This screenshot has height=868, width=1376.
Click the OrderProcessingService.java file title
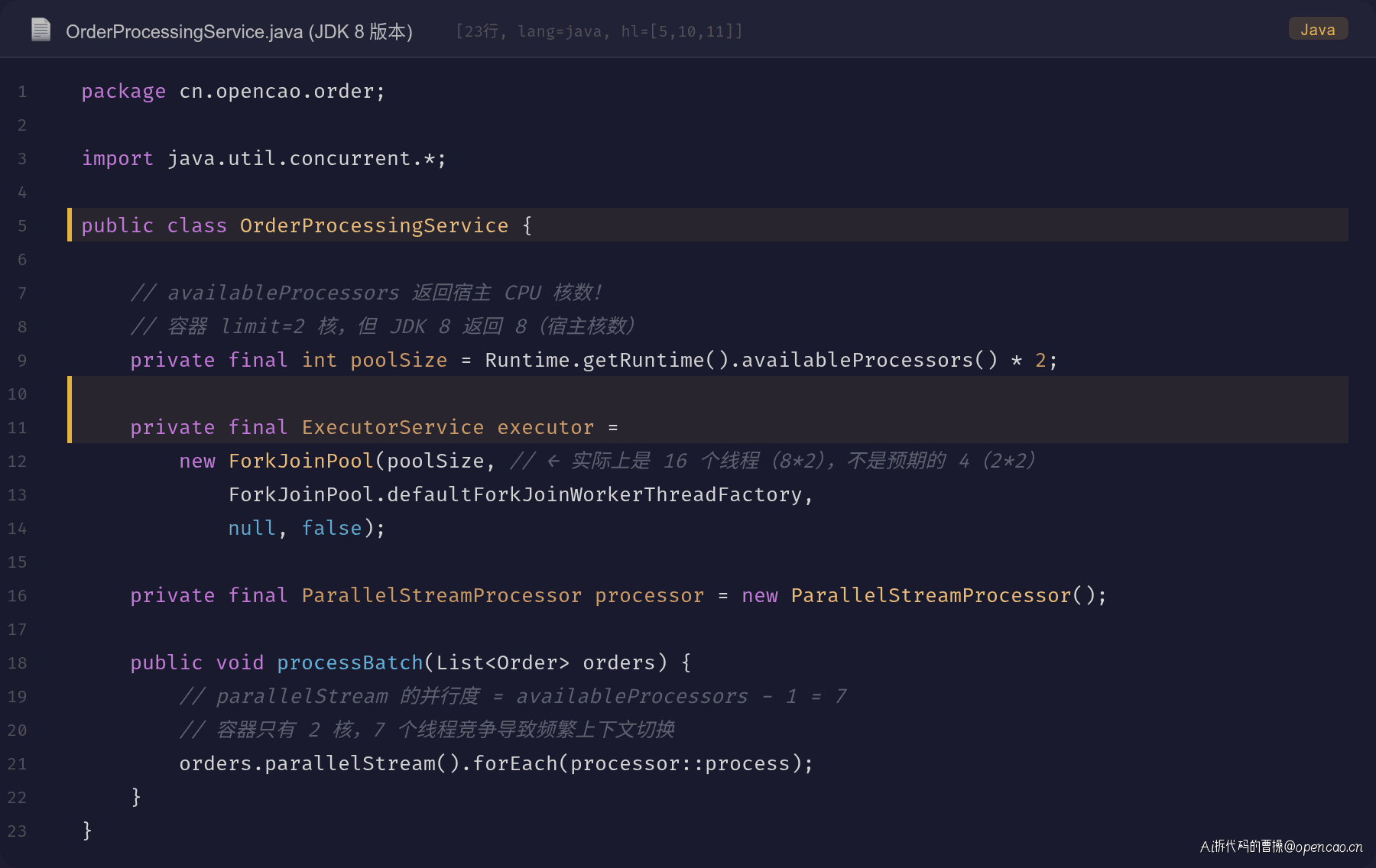tap(239, 31)
